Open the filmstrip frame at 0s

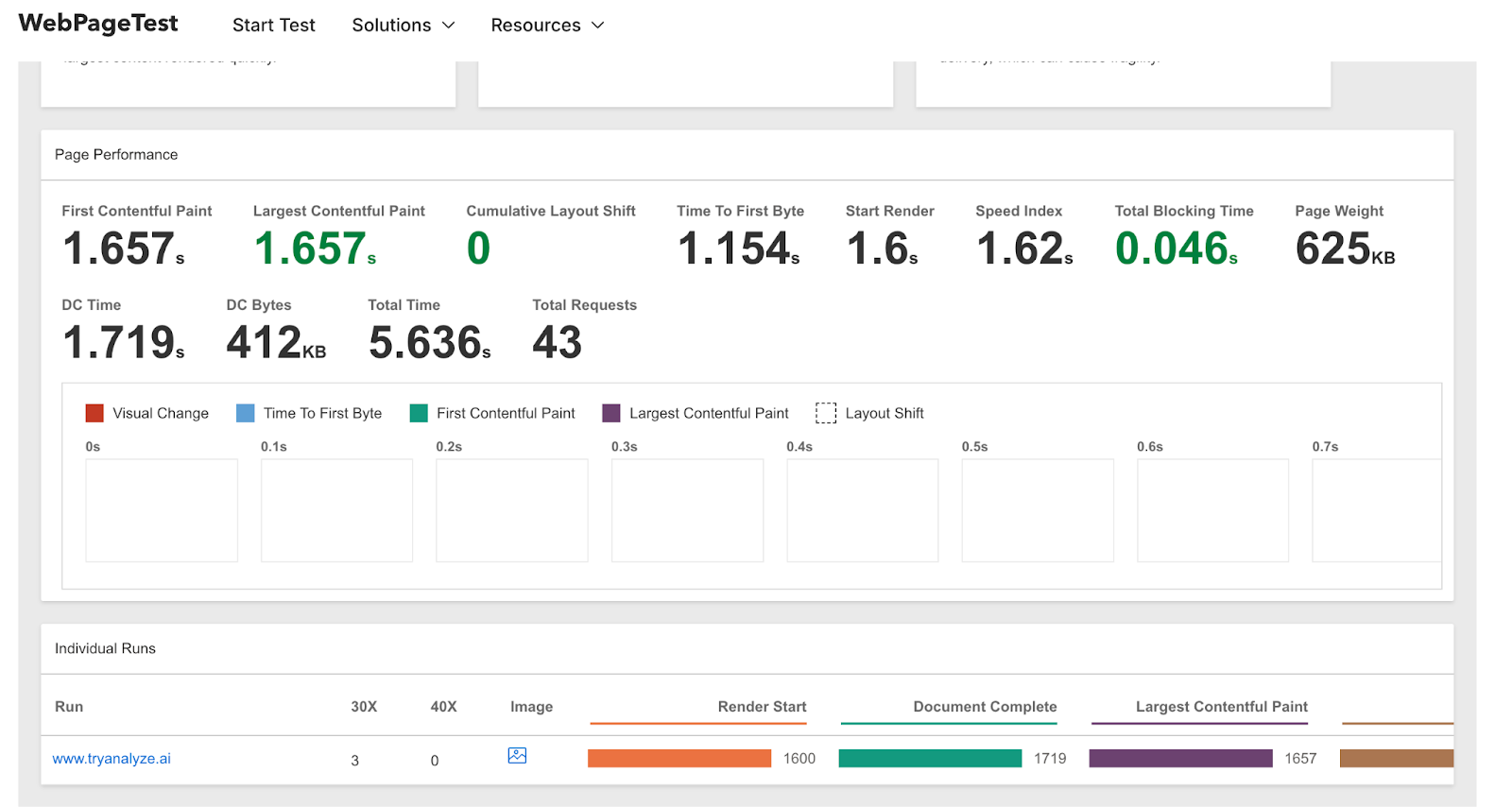(x=162, y=510)
